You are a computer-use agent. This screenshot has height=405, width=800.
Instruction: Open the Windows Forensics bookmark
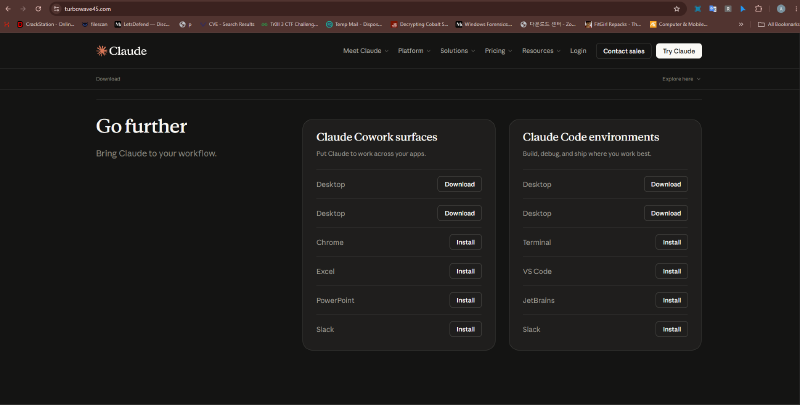tap(484, 24)
